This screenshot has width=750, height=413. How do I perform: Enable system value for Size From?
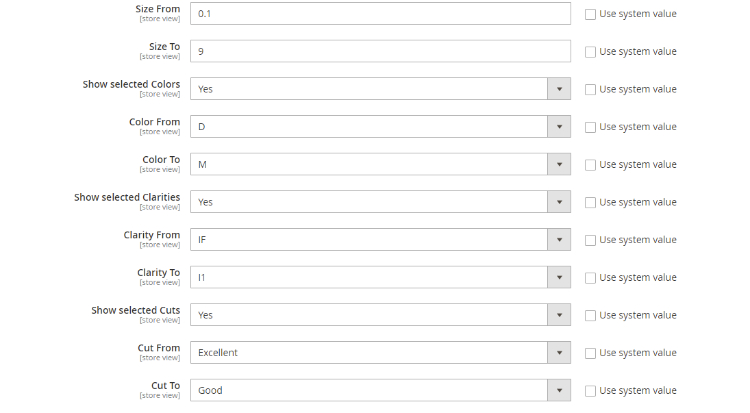(x=590, y=14)
